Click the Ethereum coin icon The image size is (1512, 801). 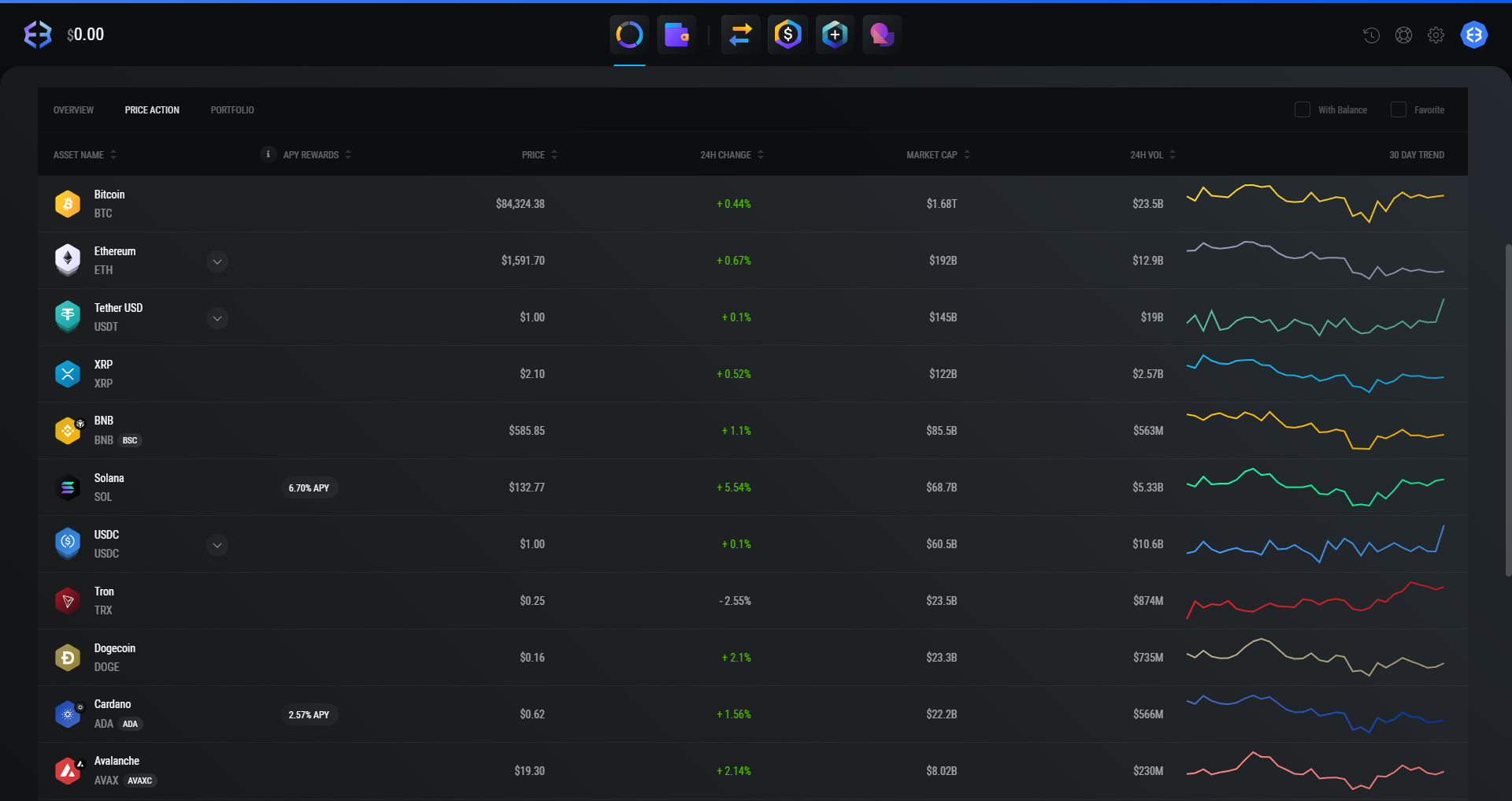click(x=68, y=261)
